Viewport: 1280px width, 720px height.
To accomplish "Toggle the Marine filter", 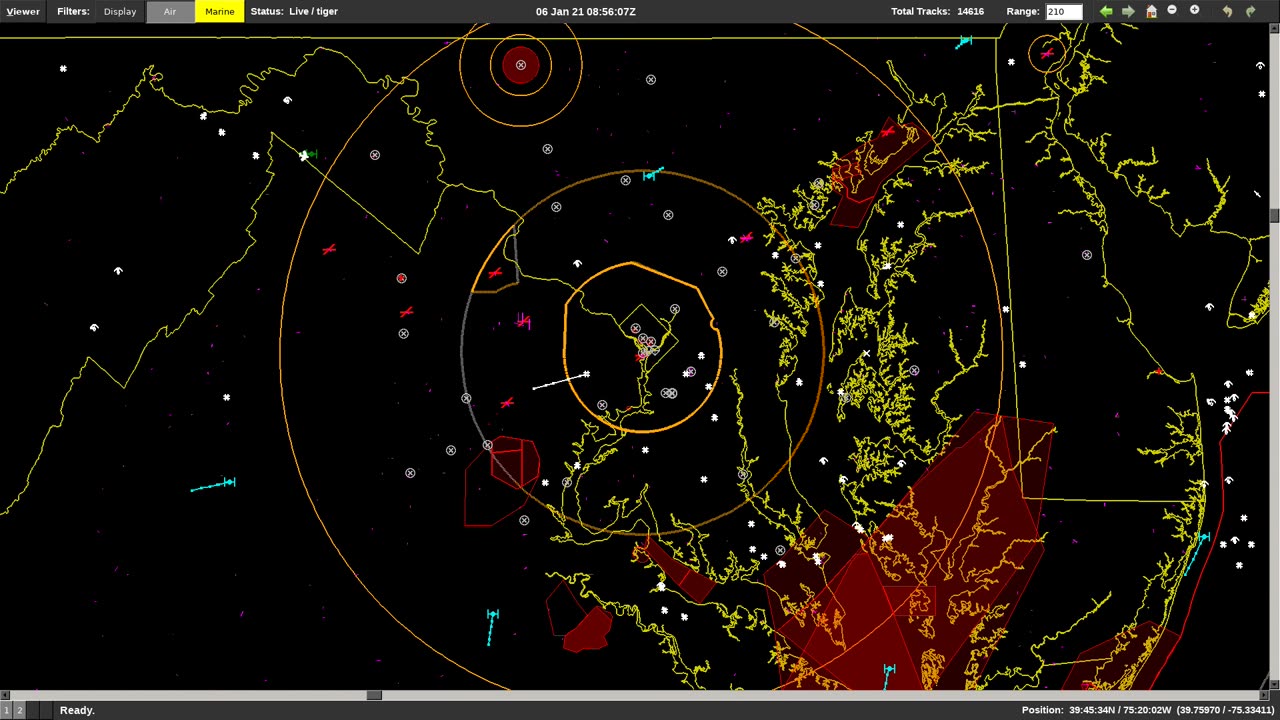I will coord(220,11).
